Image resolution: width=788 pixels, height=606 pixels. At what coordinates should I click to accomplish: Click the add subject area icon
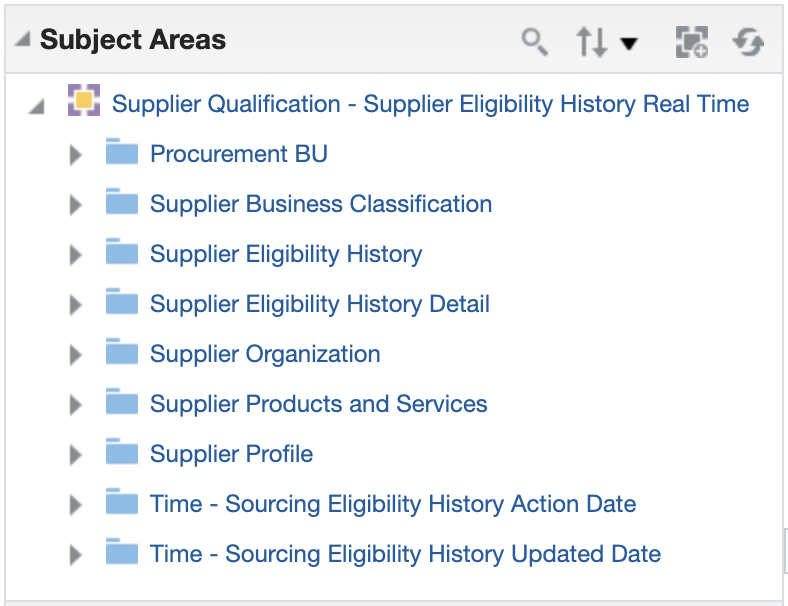click(x=691, y=42)
